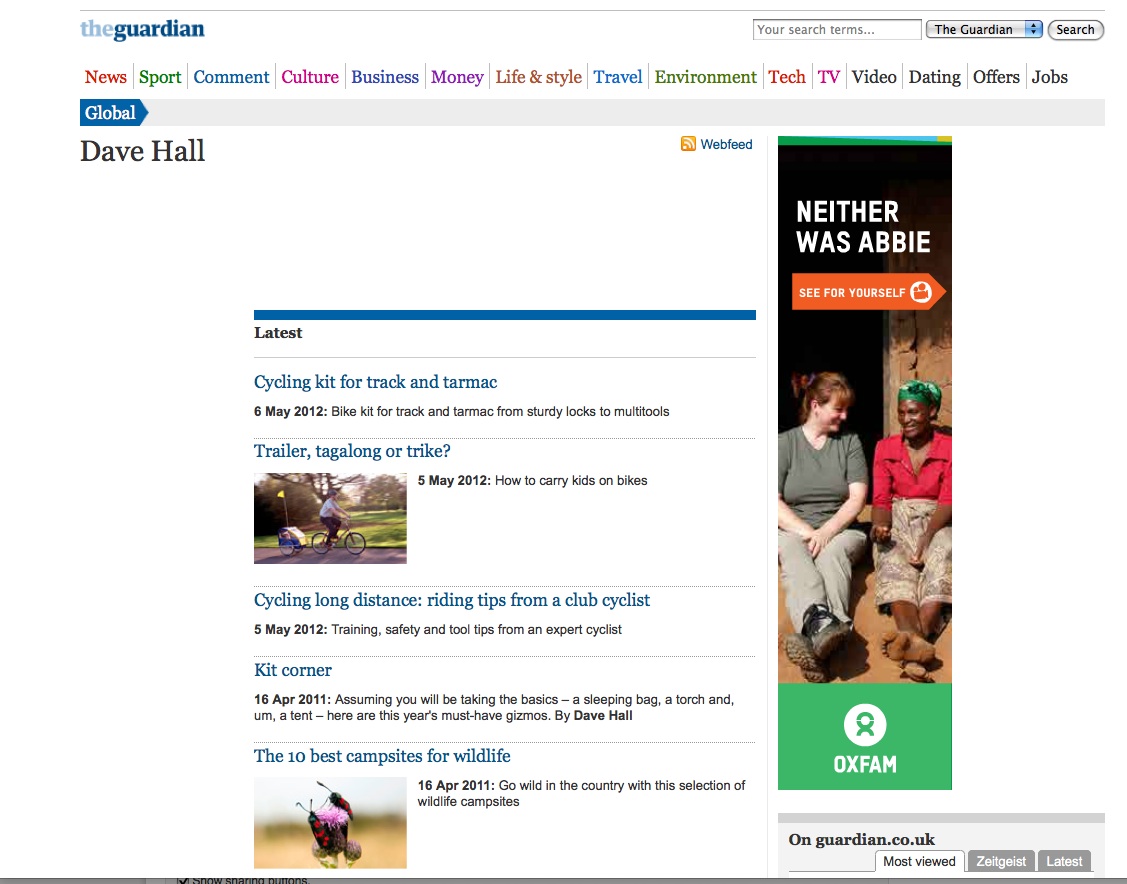Open 'Cycling kit for track and tarmac' article
This screenshot has height=884, width=1127.
(375, 382)
